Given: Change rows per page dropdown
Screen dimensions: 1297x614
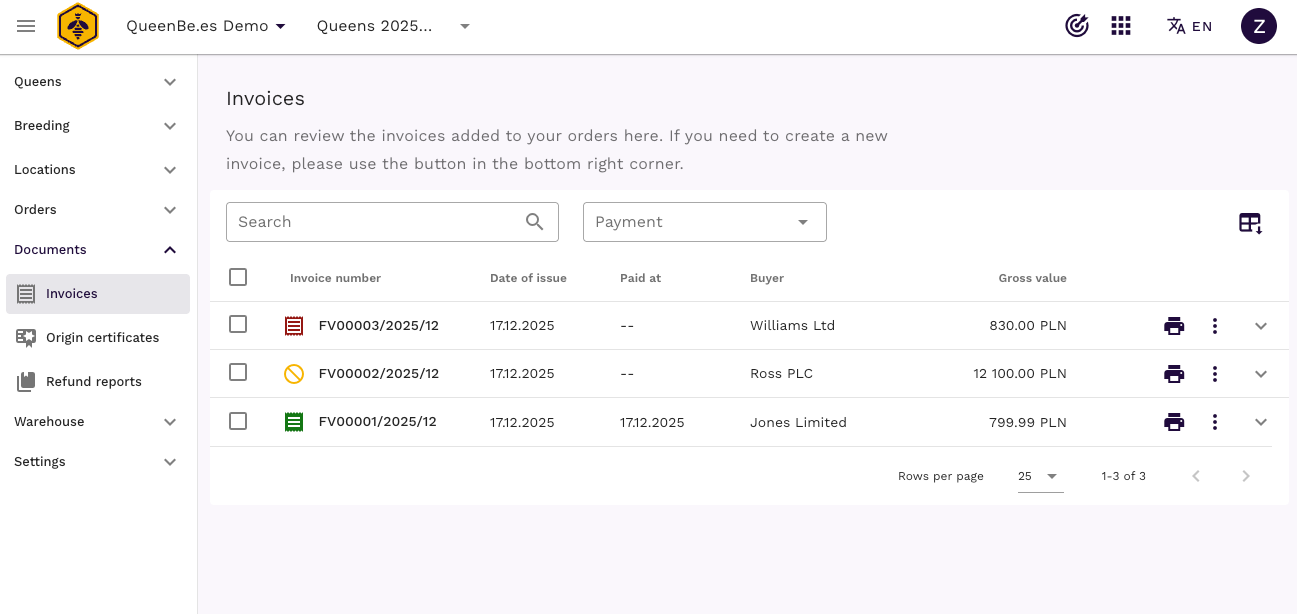Looking at the screenshot, I should (x=1039, y=477).
